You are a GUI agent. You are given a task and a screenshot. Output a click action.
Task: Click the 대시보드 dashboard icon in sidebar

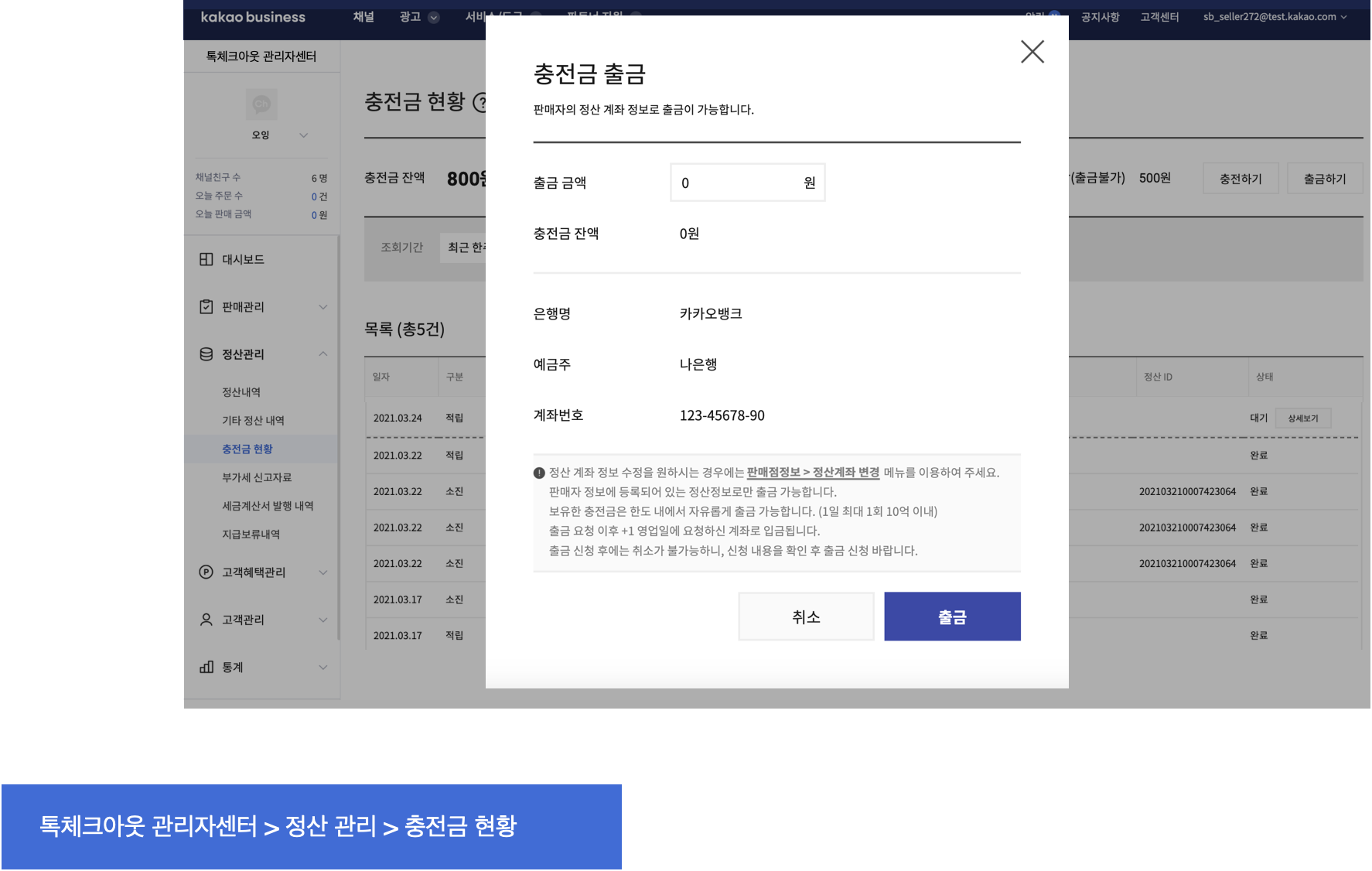[206, 259]
